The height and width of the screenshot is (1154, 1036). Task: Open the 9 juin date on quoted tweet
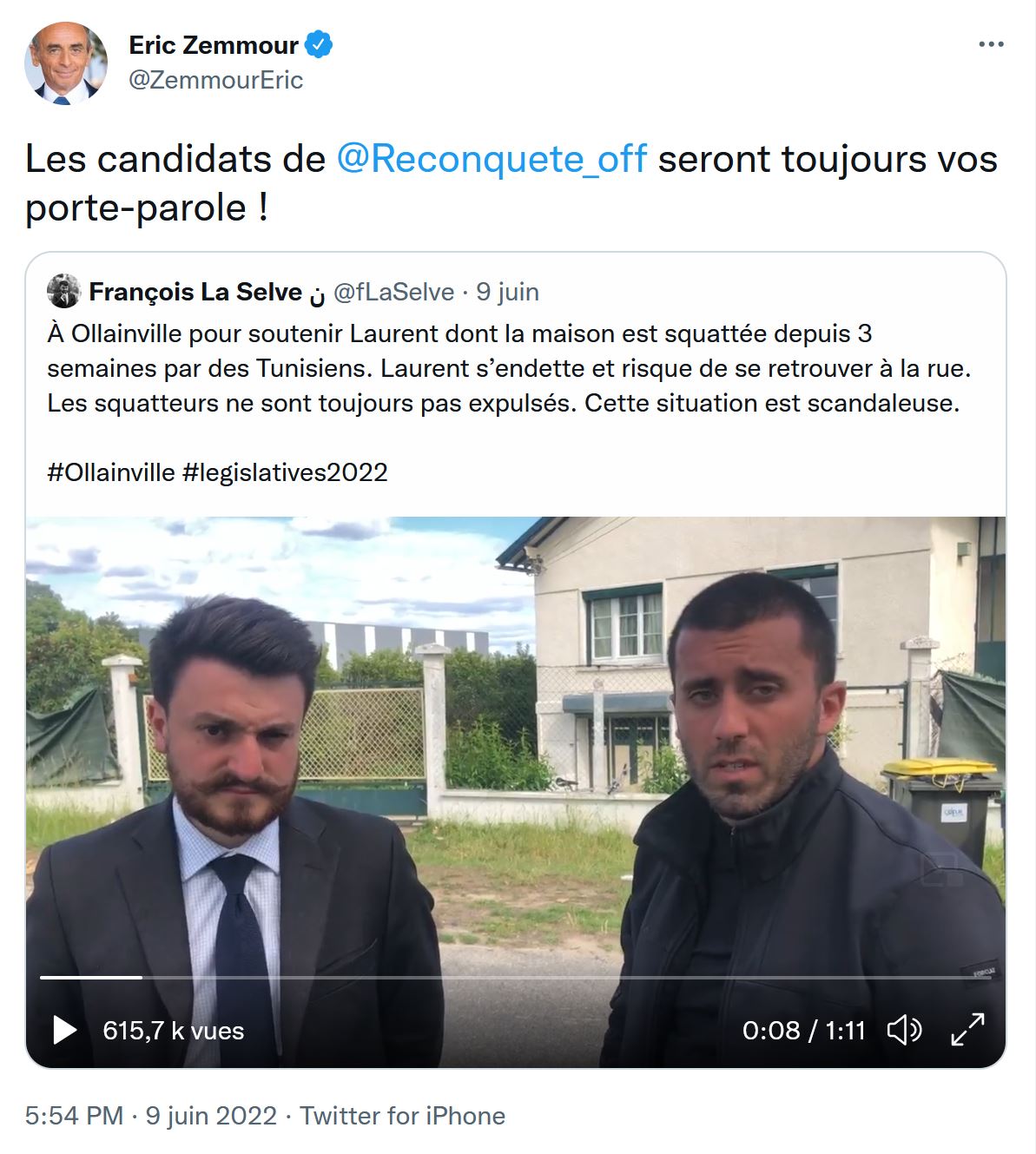tap(508, 292)
